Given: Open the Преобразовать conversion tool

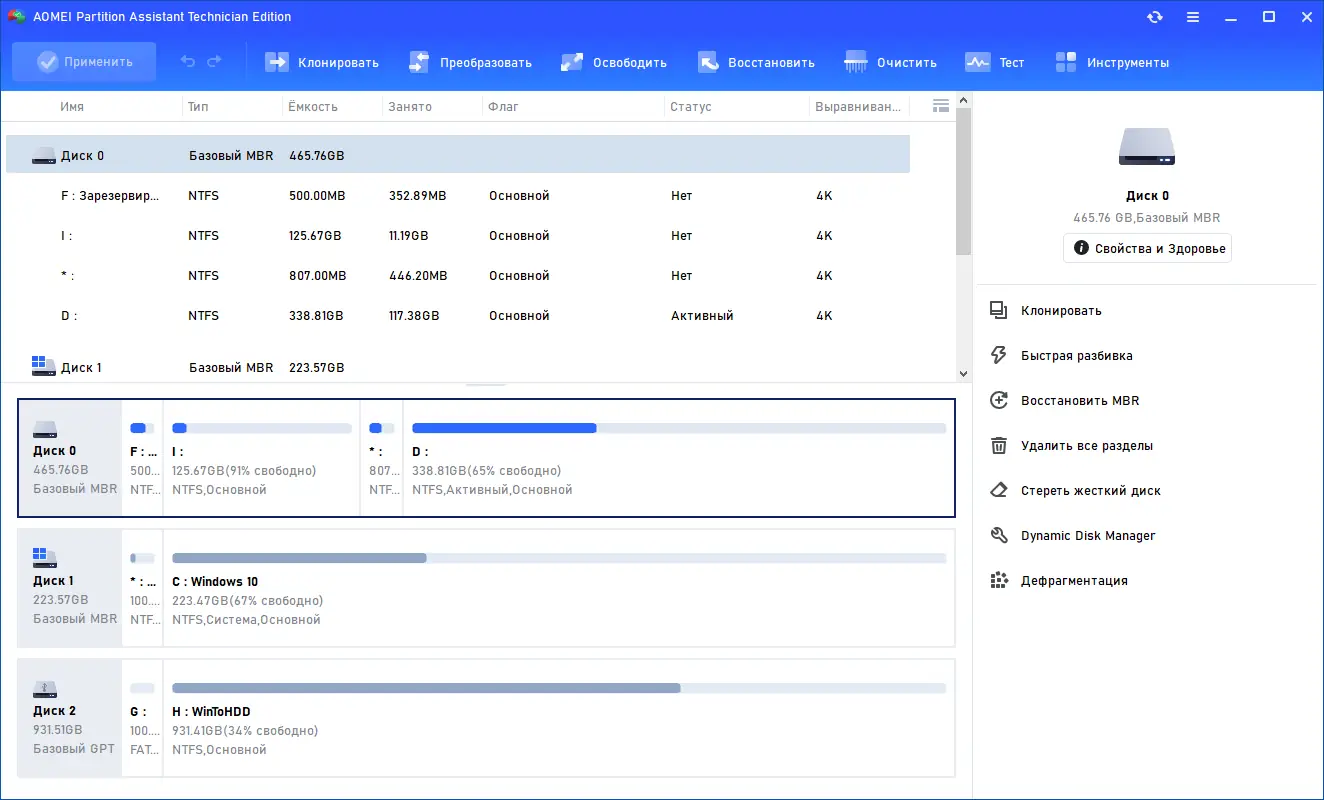Looking at the screenshot, I should coord(470,61).
